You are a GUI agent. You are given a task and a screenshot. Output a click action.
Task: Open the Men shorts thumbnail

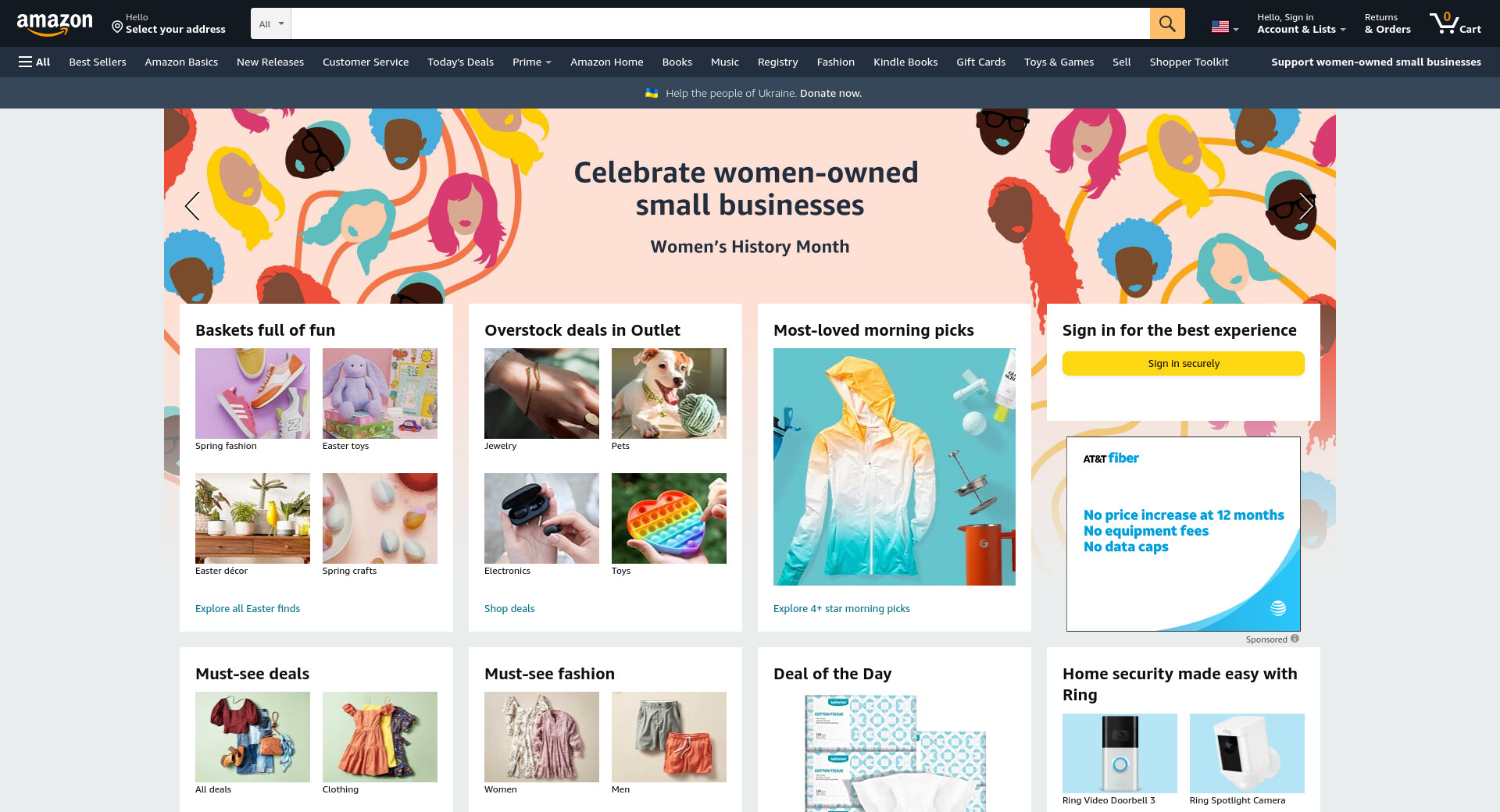click(x=669, y=737)
